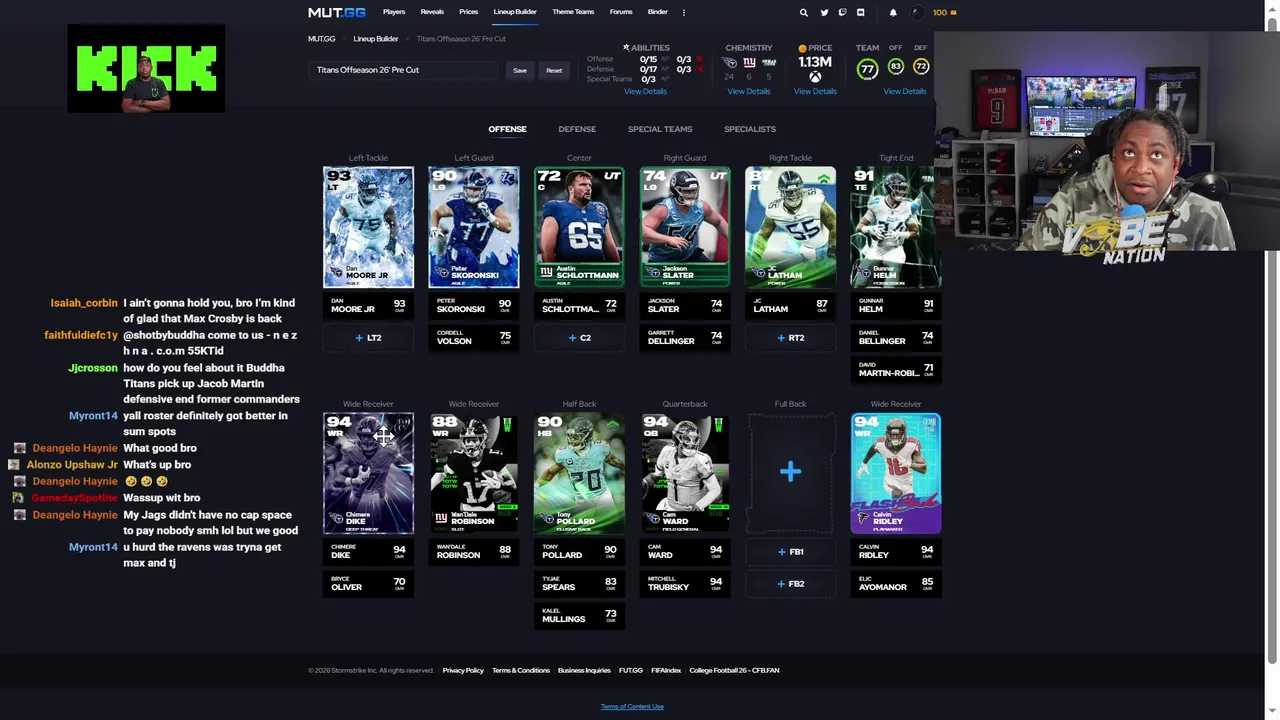Add a player to the C2 slot

tap(579, 338)
